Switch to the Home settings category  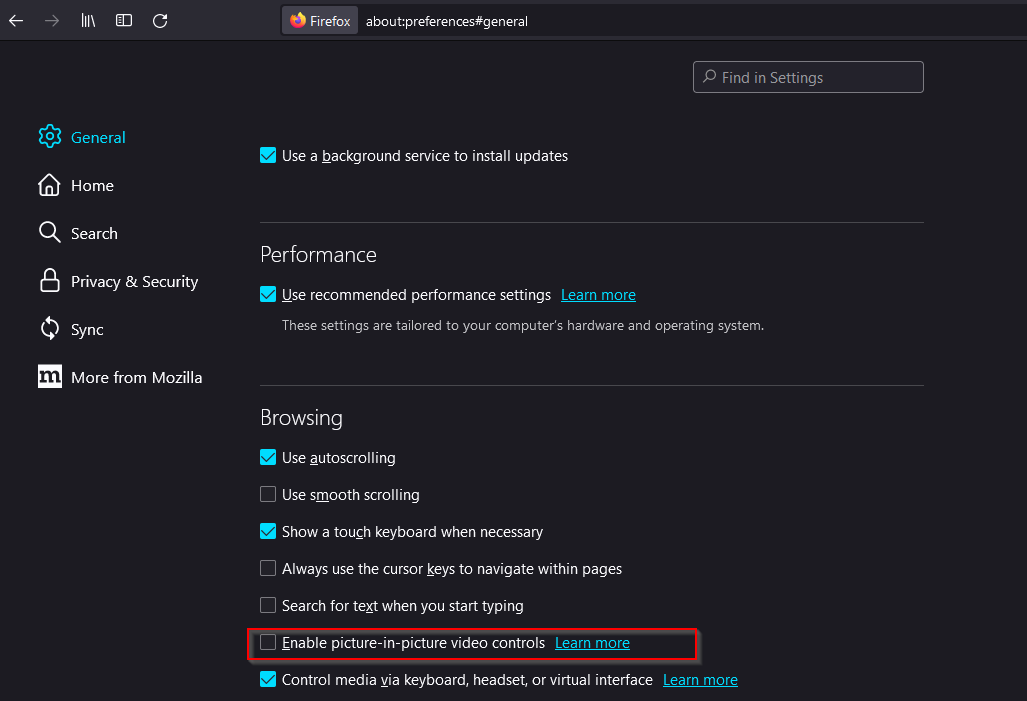point(92,185)
